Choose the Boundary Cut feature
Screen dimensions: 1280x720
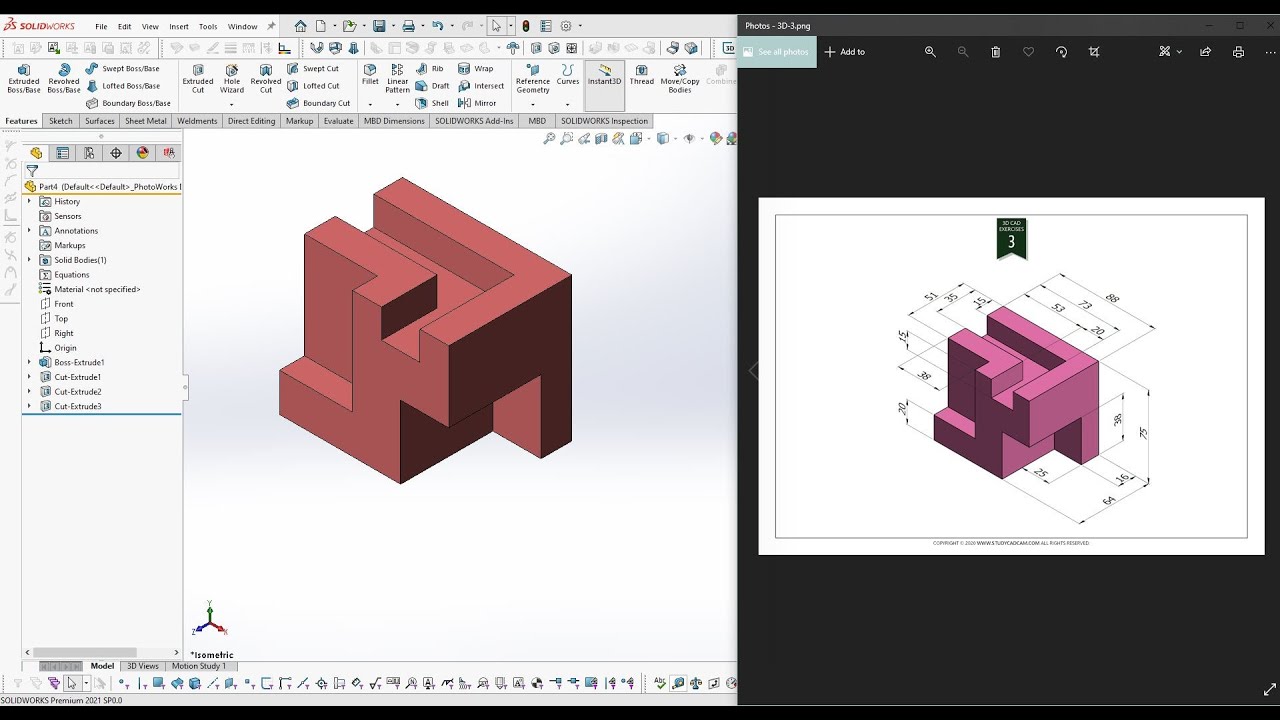click(319, 103)
